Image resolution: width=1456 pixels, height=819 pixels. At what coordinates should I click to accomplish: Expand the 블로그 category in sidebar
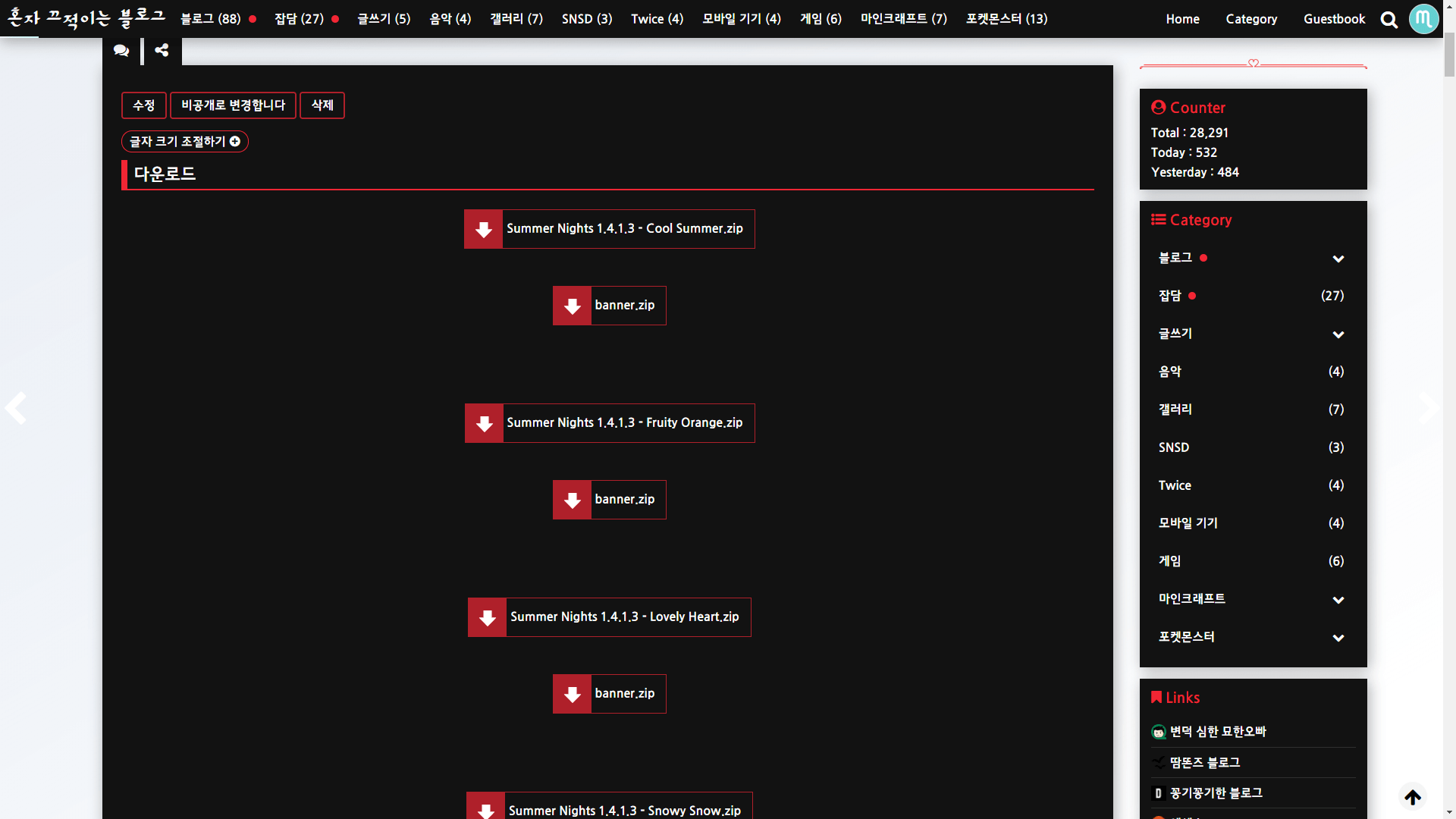pyautogui.click(x=1338, y=259)
